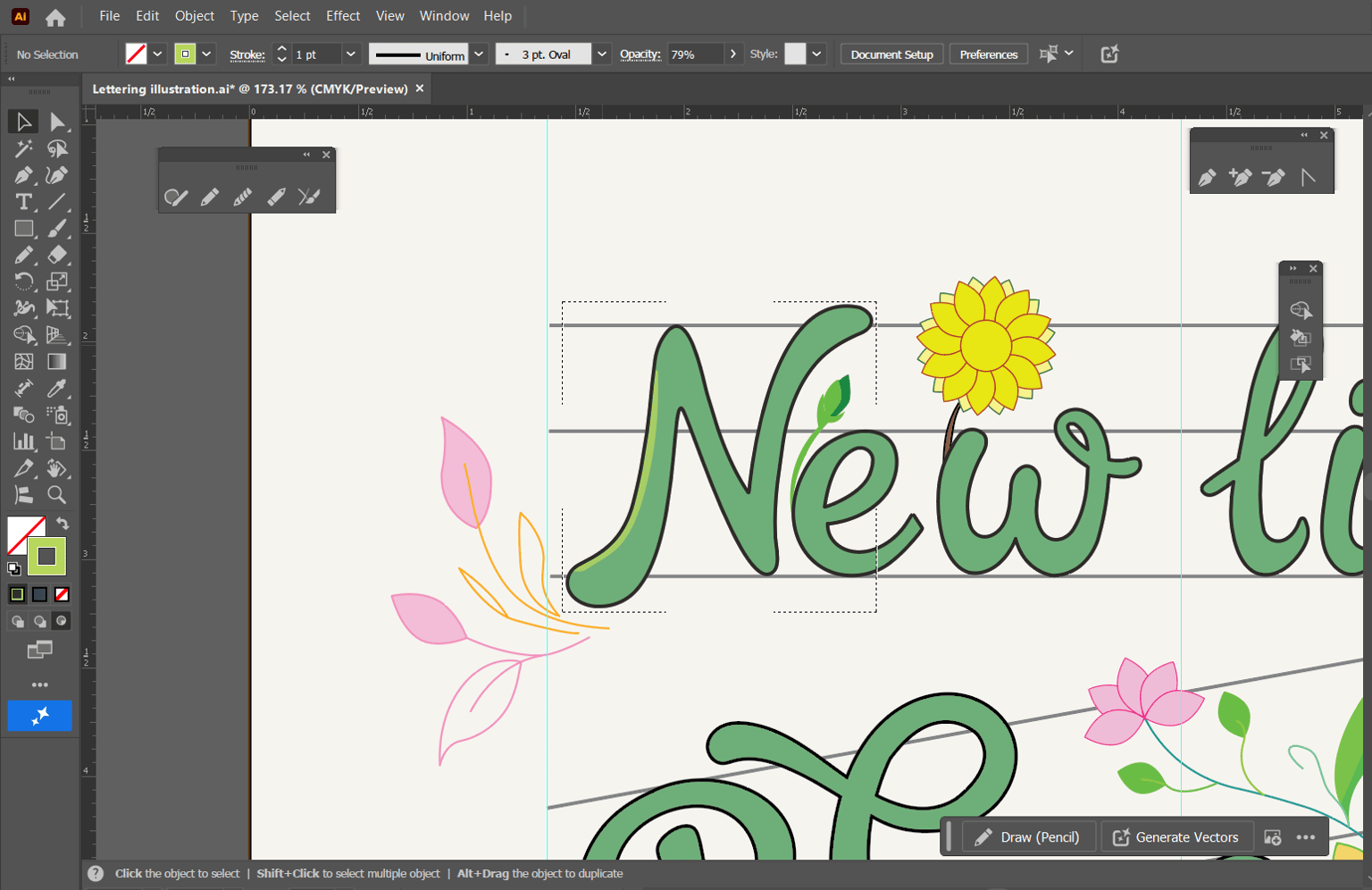Click Preferences button
1372x890 pixels.
click(989, 55)
